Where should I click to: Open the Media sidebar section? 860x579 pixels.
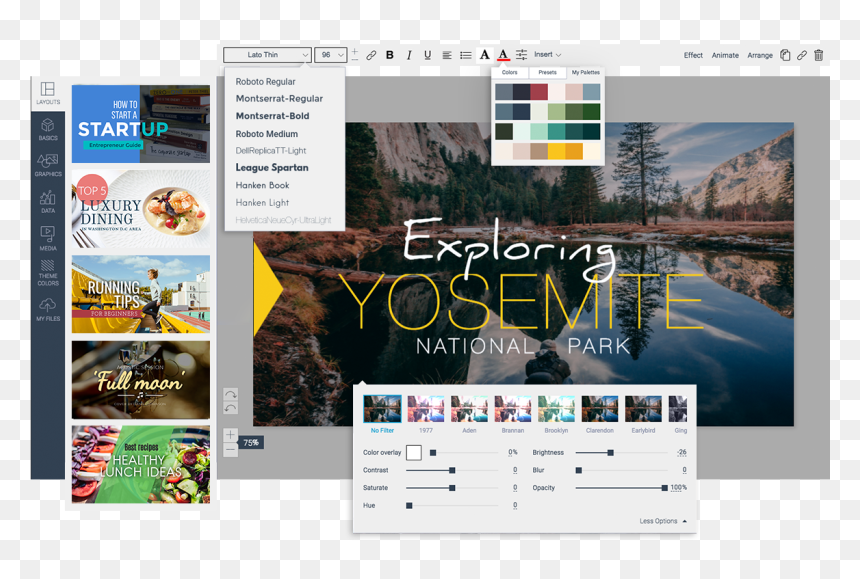[48, 239]
